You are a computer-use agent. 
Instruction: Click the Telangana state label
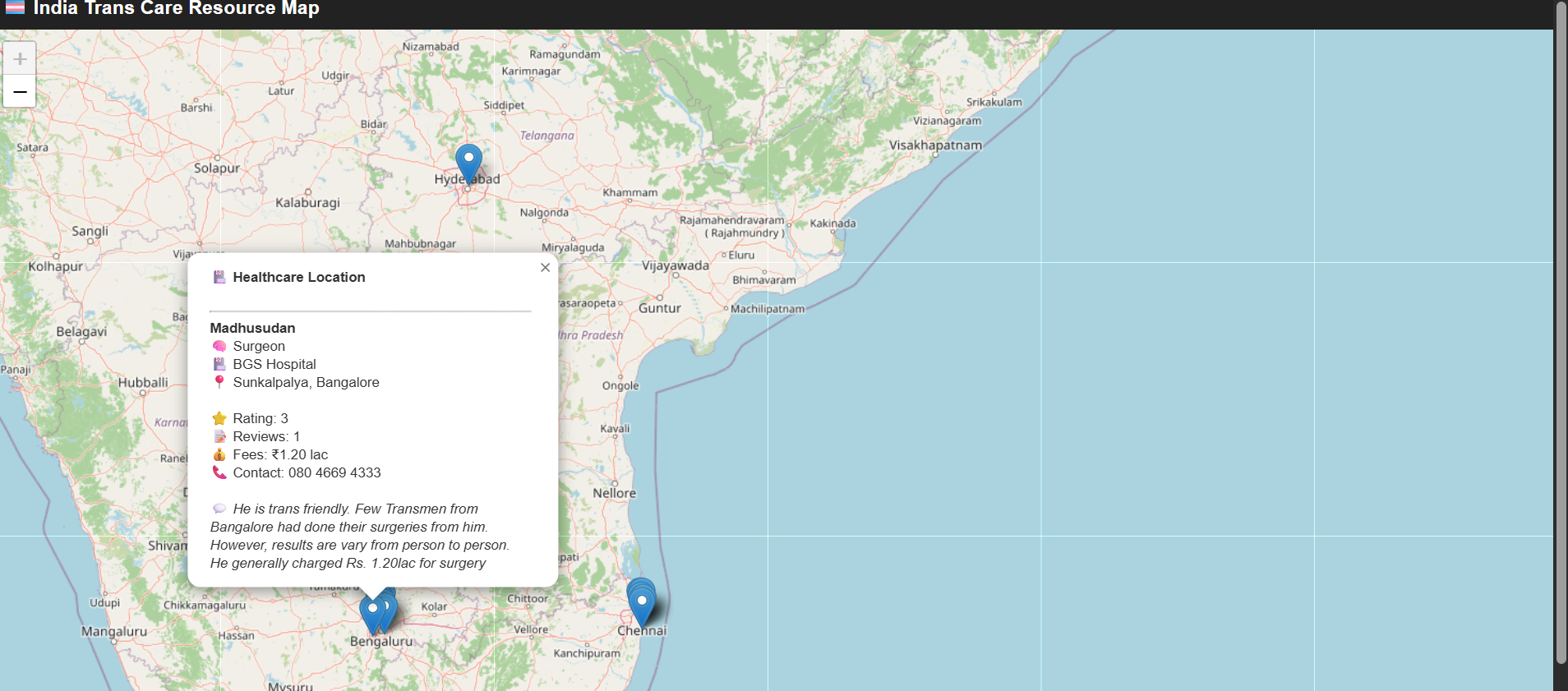(x=547, y=136)
